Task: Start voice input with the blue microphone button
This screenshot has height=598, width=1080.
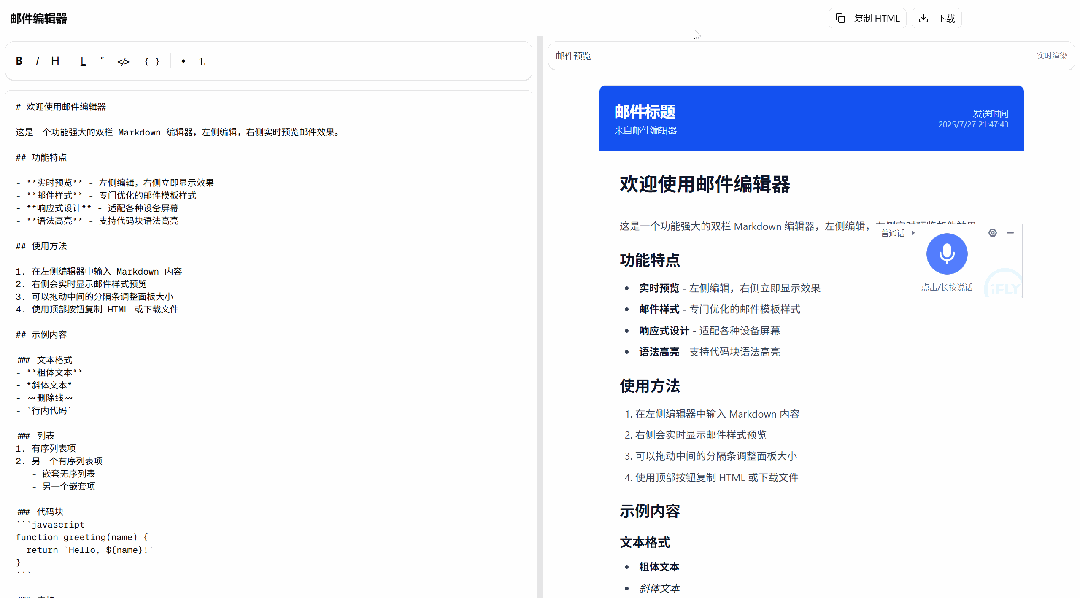Action: [x=947, y=254]
